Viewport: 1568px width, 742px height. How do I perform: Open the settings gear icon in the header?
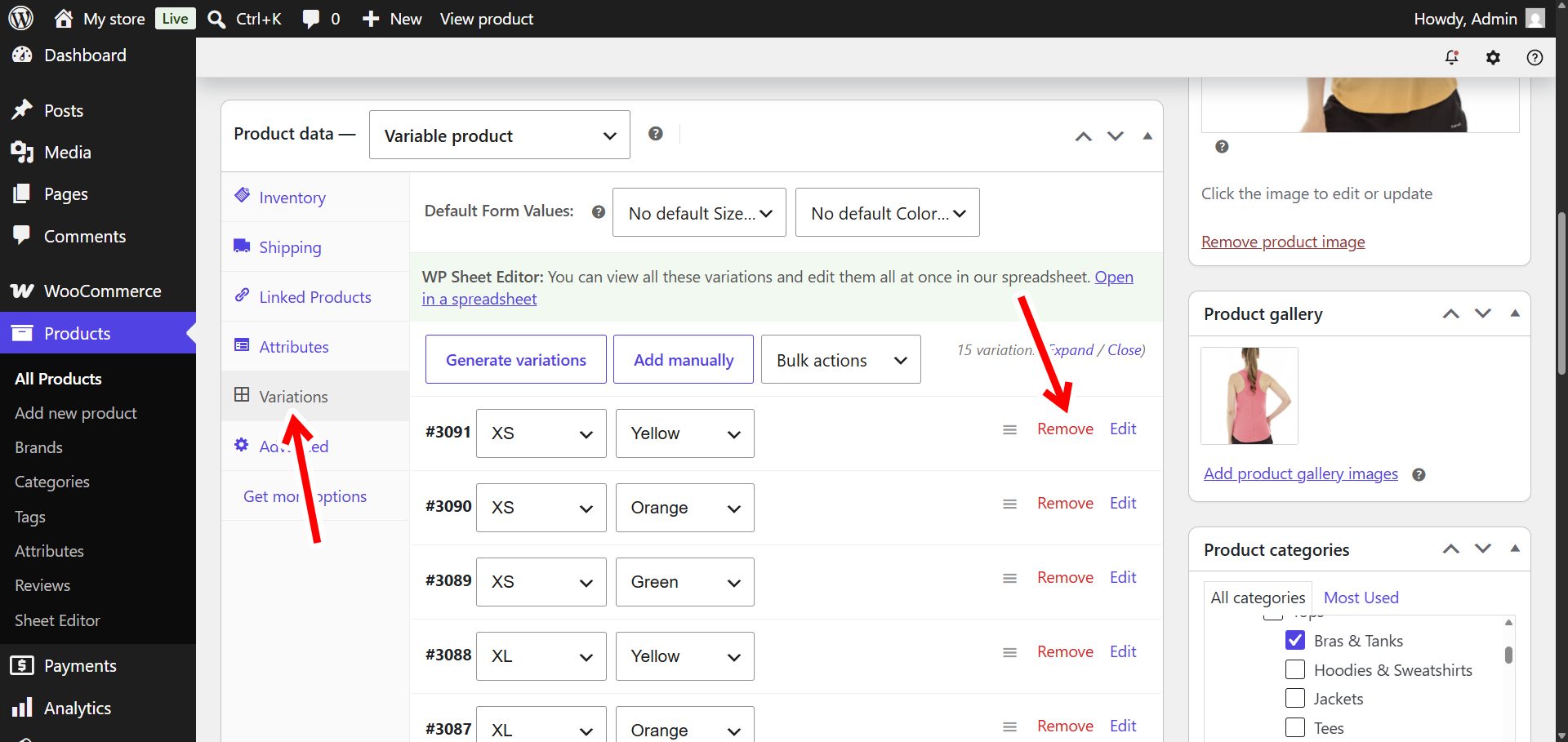coord(1493,57)
